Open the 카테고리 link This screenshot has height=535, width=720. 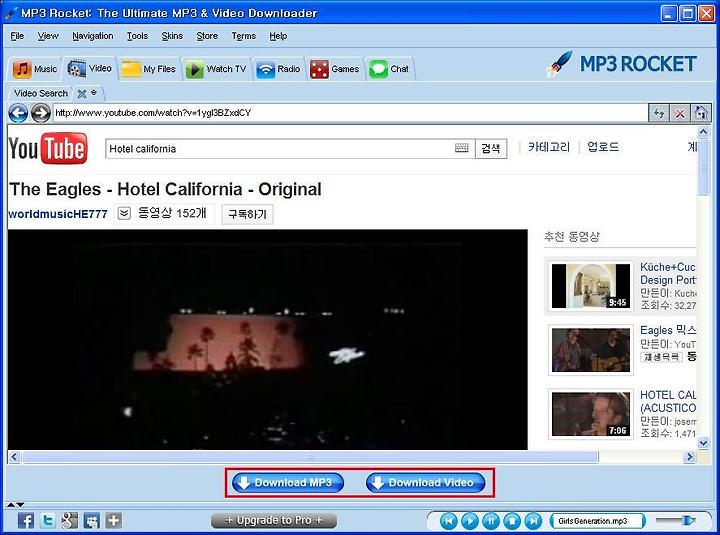pos(549,147)
